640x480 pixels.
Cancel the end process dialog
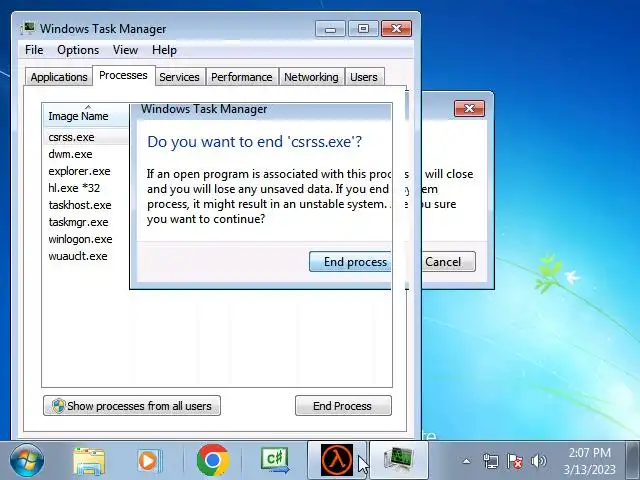click(x=448, y=262)
